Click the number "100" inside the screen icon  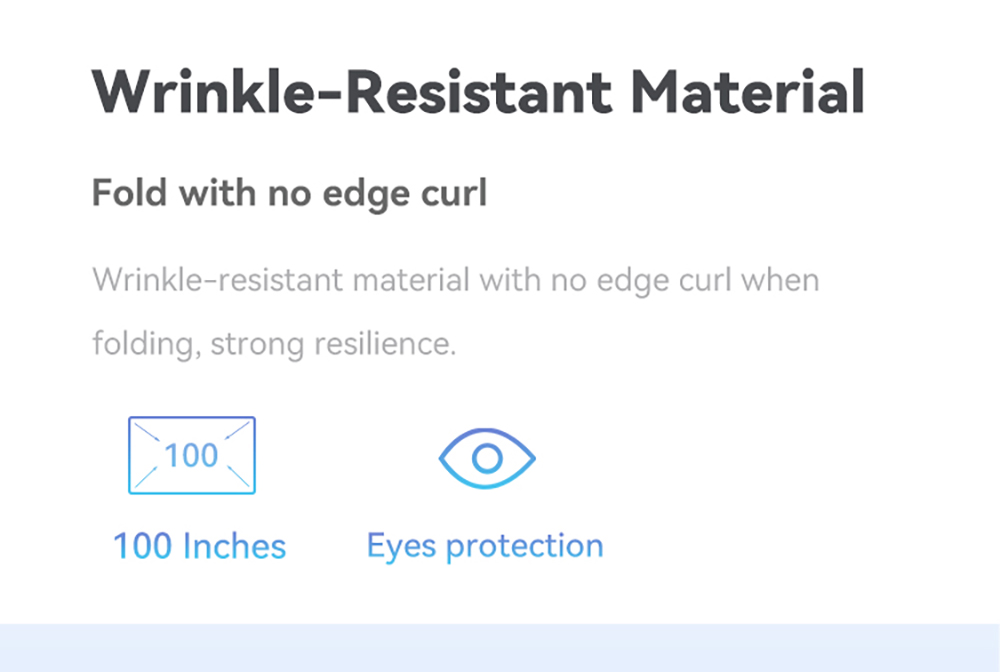[191, 455]
